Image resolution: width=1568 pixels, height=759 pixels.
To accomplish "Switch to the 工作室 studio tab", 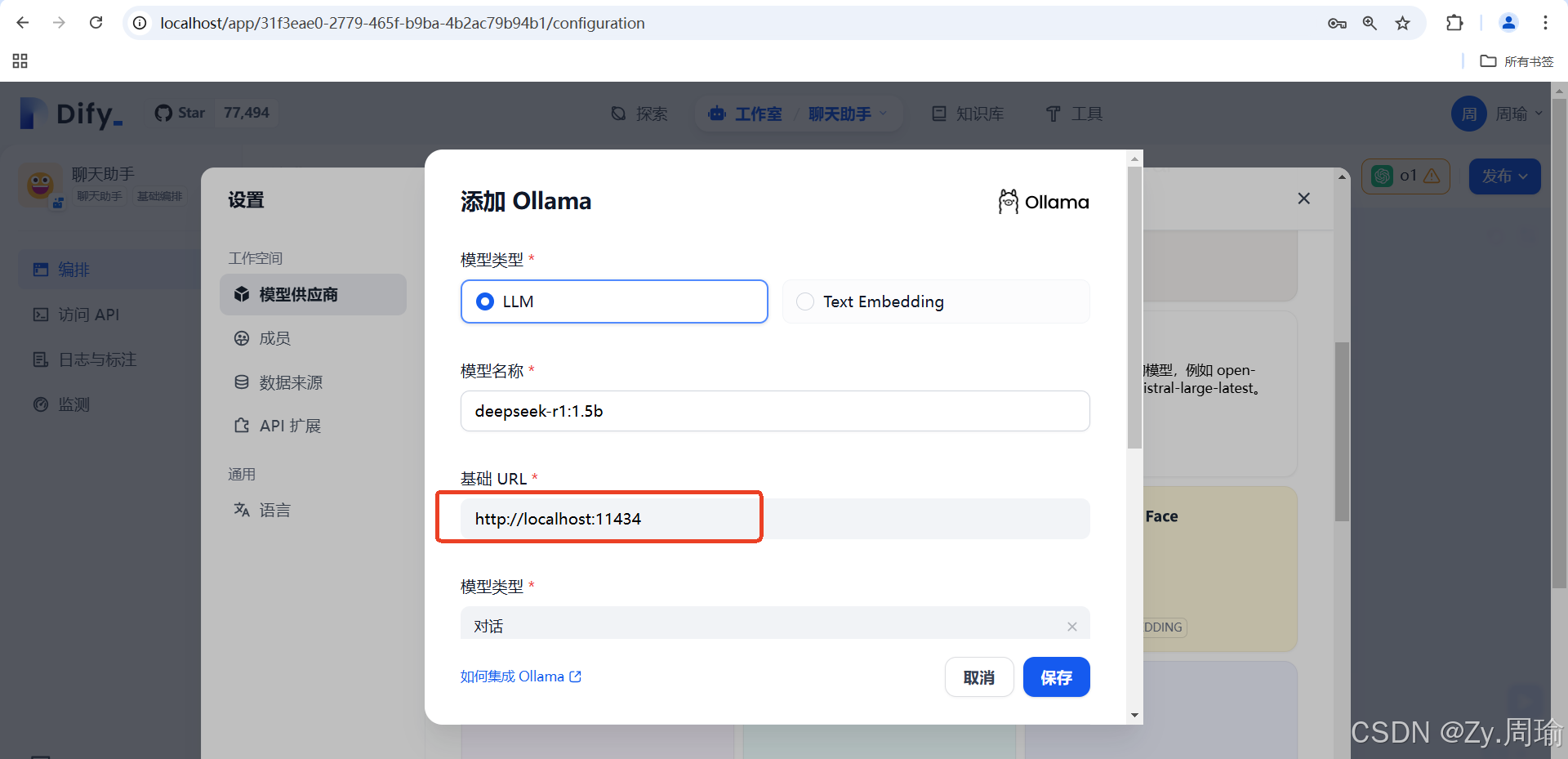I will [745, 114].
